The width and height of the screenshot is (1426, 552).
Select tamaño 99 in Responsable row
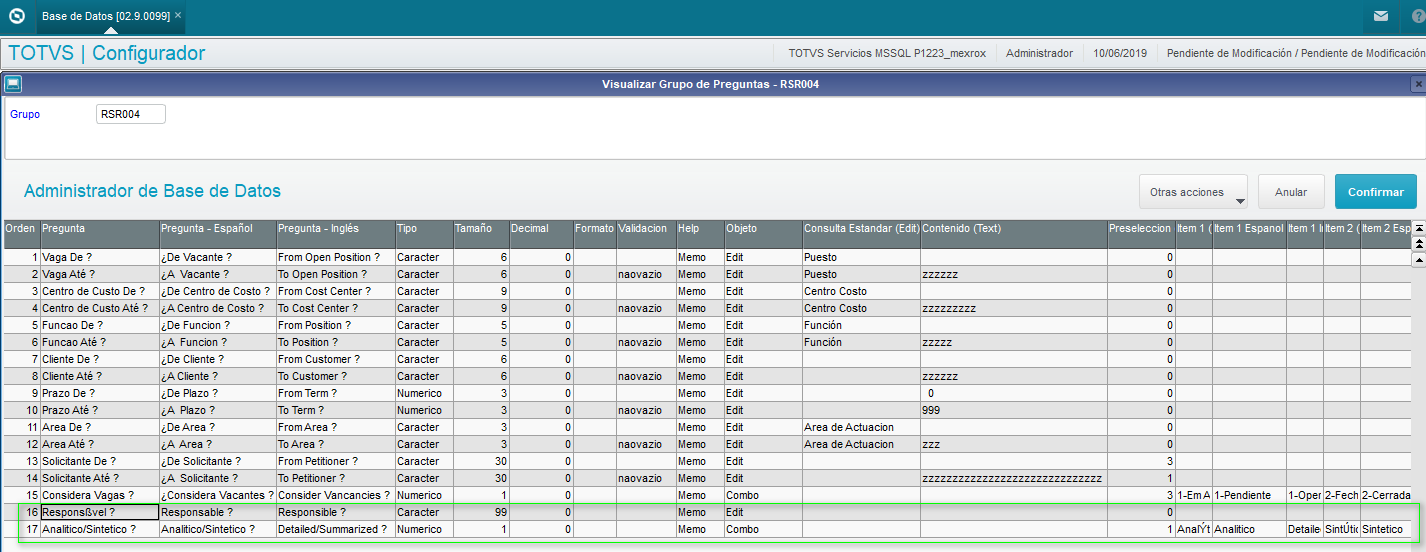[480, 512]
